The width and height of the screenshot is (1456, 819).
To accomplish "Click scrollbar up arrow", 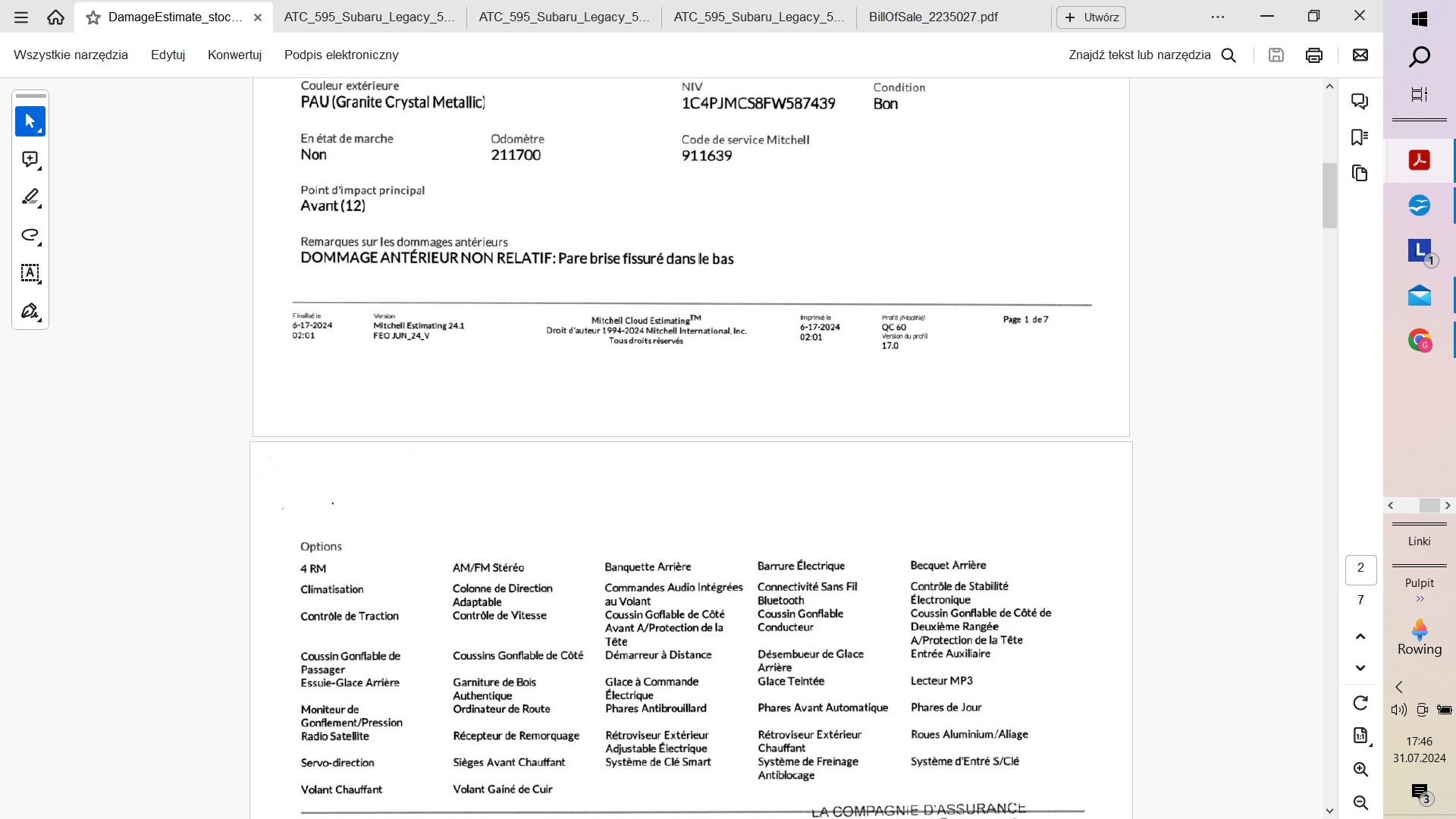I will pyautogui.click(x=1329, y=86).
